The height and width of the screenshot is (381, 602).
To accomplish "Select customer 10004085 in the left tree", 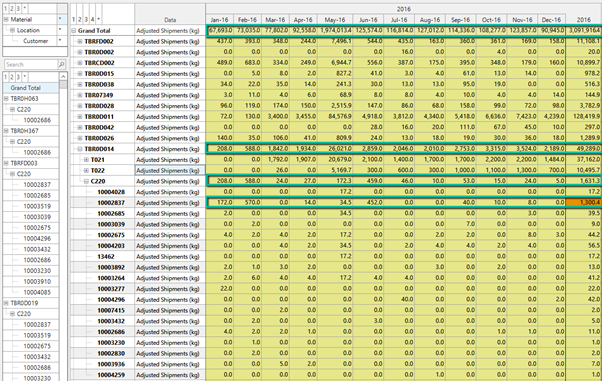I will (37, 292).
